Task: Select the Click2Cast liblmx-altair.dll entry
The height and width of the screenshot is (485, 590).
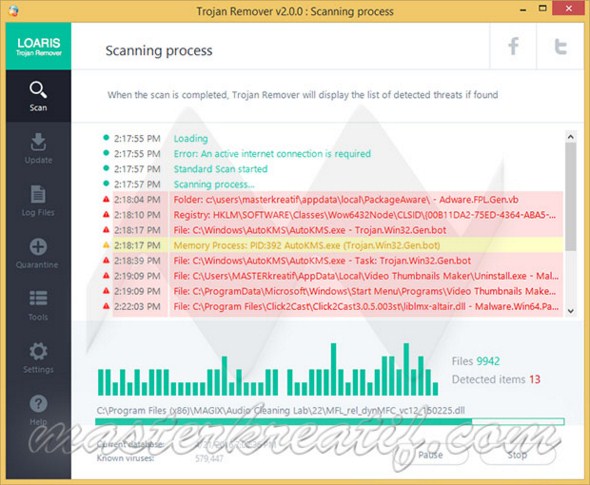Action: pos(366,306)
